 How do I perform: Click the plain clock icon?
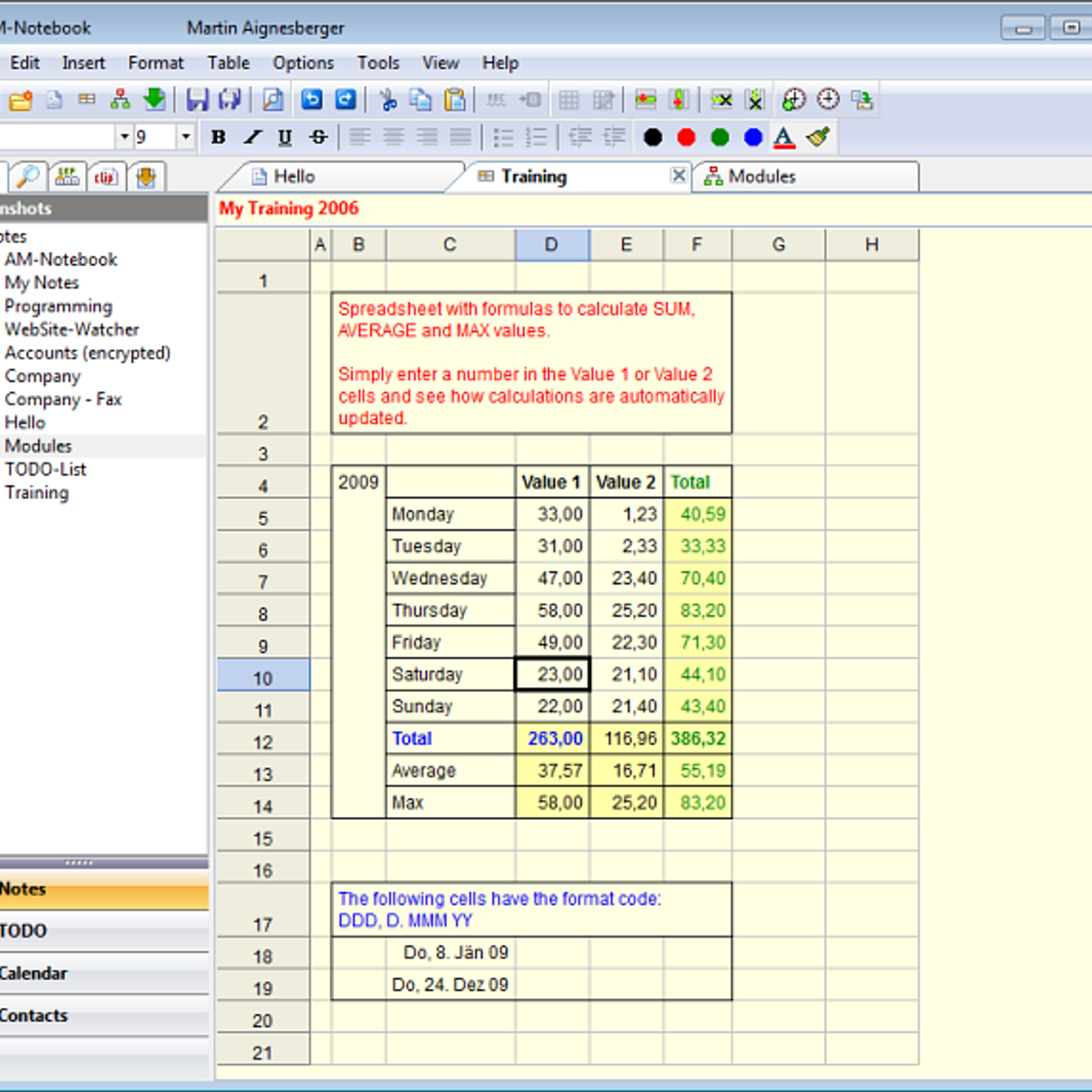click(x=829, y=100)
